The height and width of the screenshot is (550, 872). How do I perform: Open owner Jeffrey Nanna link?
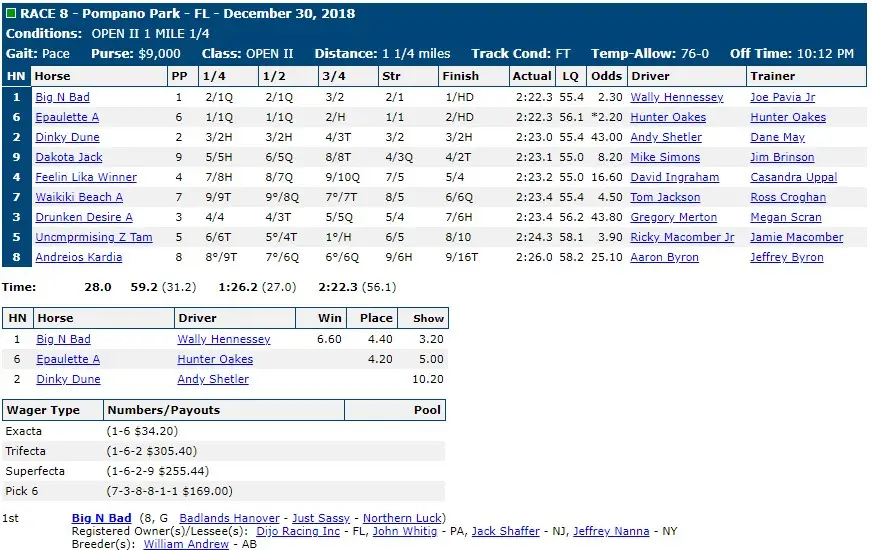click(611, 531)
